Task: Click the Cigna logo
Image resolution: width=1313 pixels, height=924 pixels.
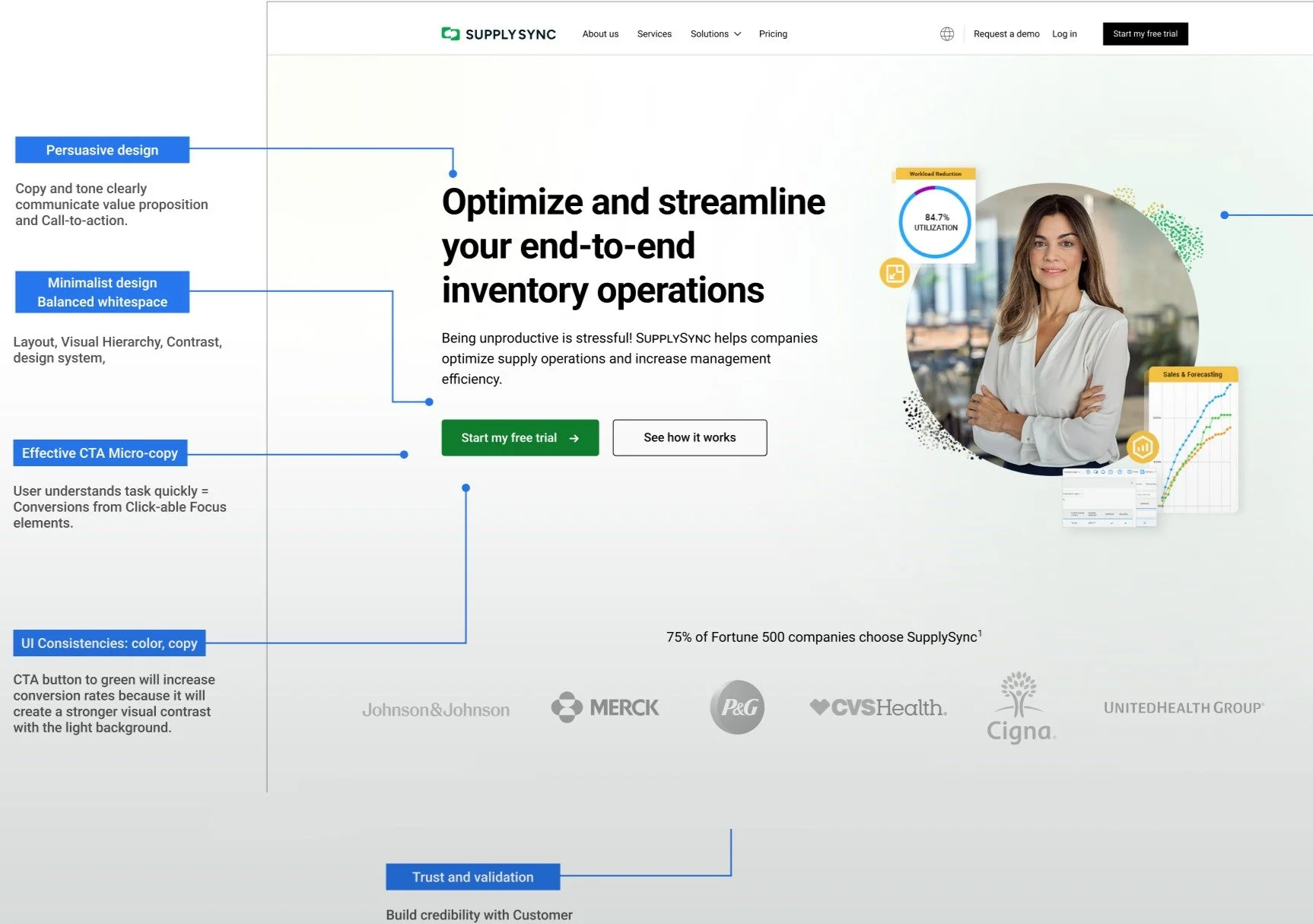Action: tap(1020, 706)
